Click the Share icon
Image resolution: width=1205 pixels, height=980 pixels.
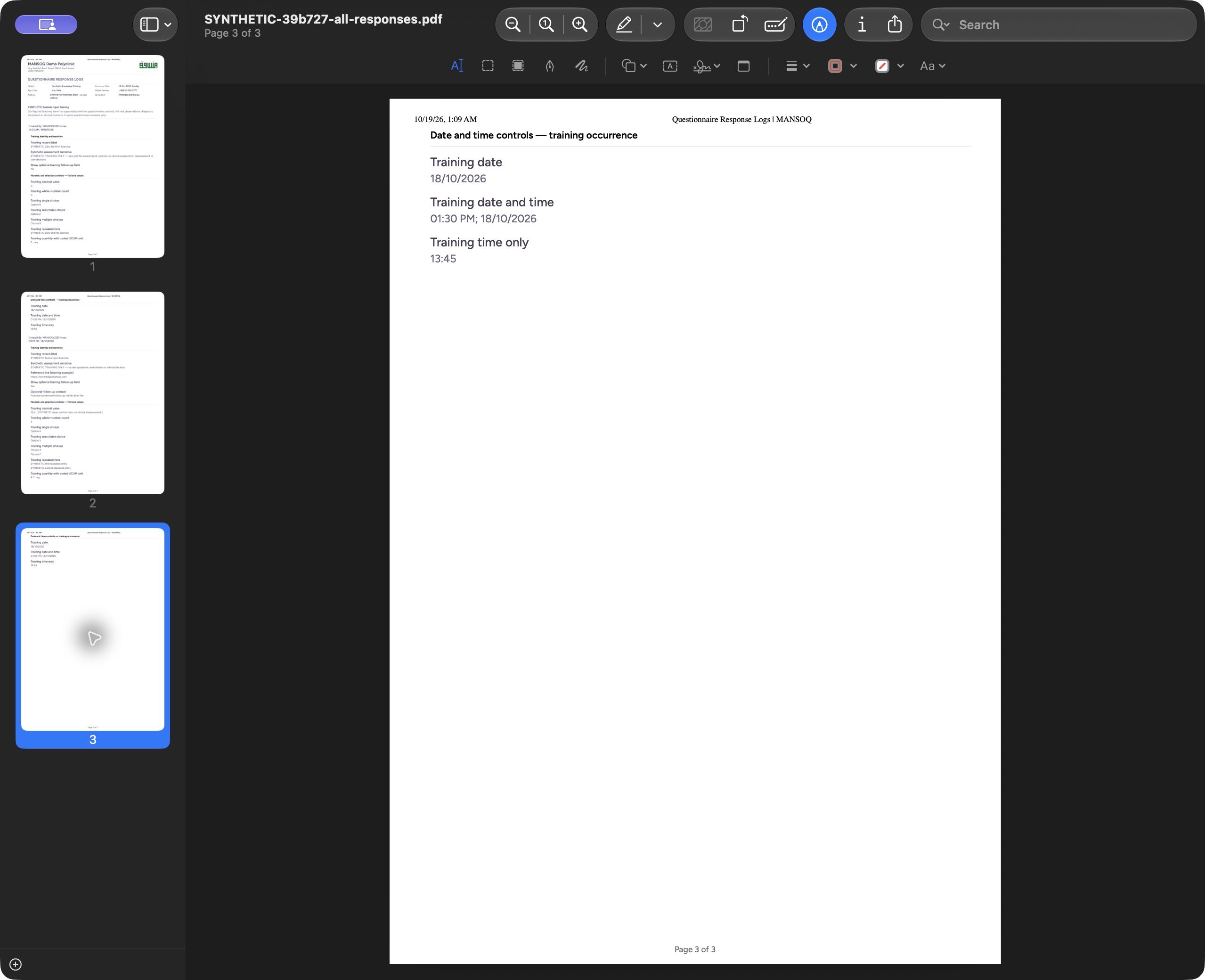894,24
